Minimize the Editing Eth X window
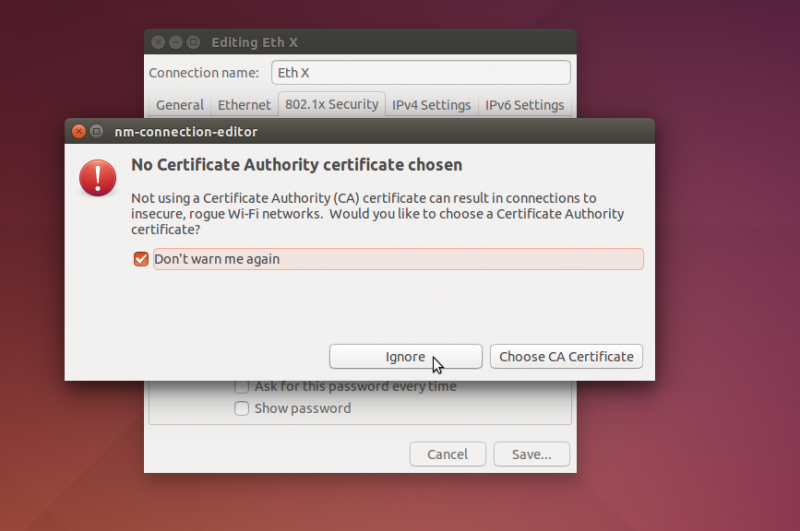The height and width of the screenshot is (531, 800). [x=176, y=42]
